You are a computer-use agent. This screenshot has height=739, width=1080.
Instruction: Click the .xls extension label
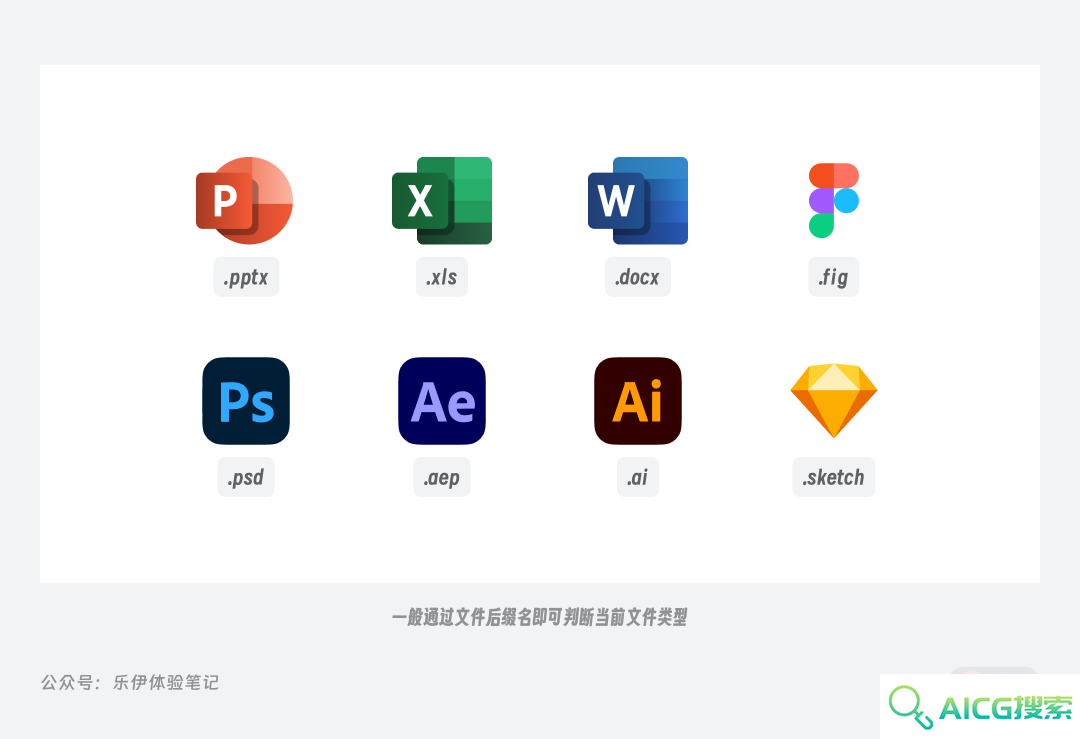coord(442,277)
